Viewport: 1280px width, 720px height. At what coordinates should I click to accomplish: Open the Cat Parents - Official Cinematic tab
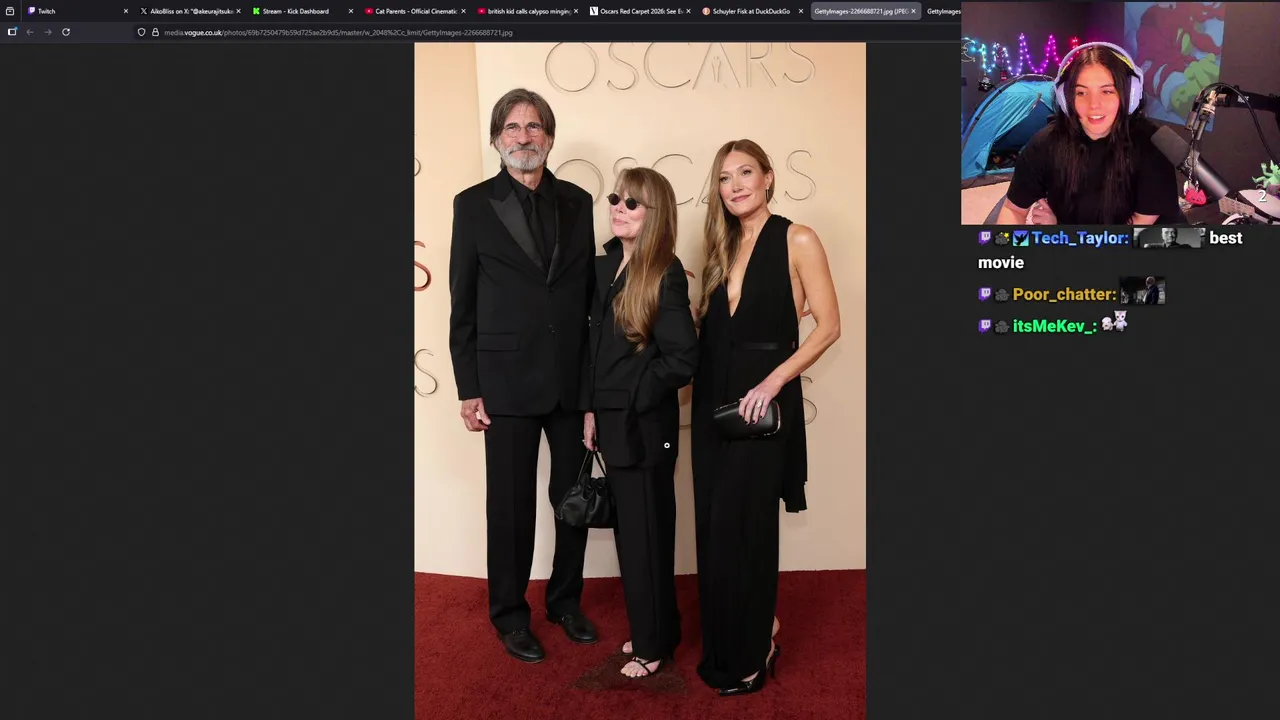tap(413, 11)
